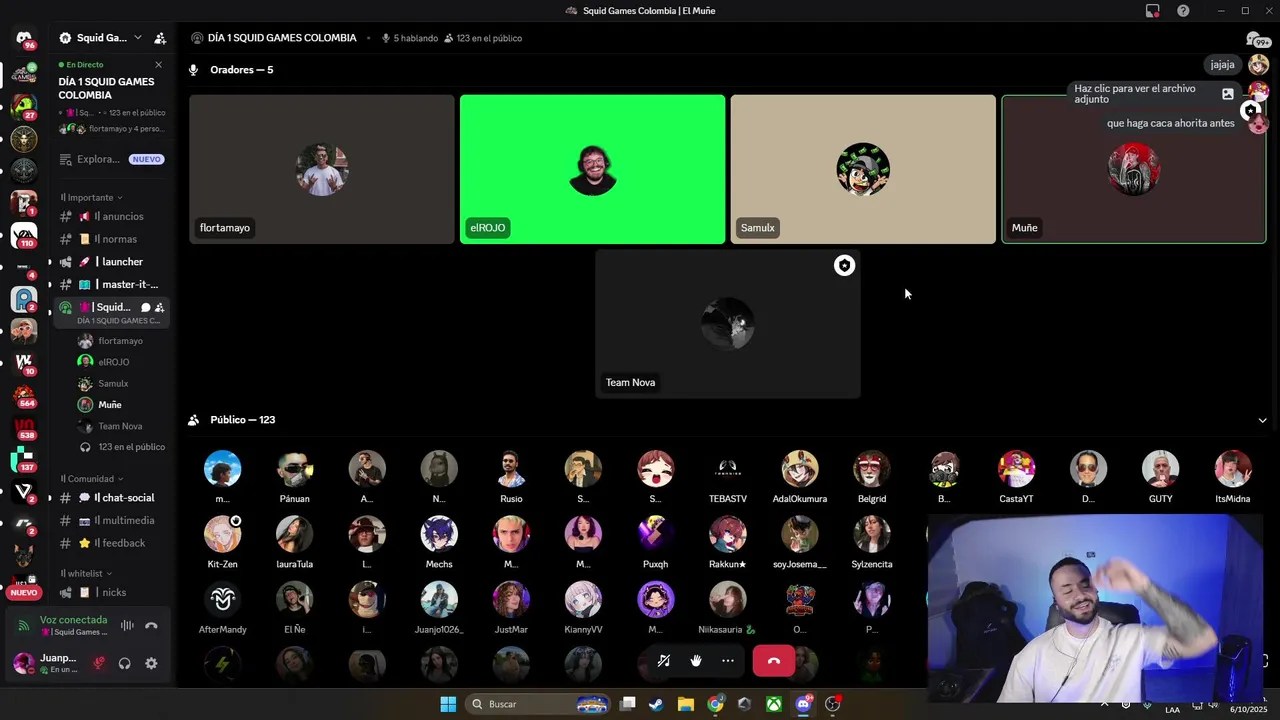Image resolution: width=1280 pixels, height=720 pixels.
Task: Toggle headphone deafen in user panel
Action: point(125,663)
